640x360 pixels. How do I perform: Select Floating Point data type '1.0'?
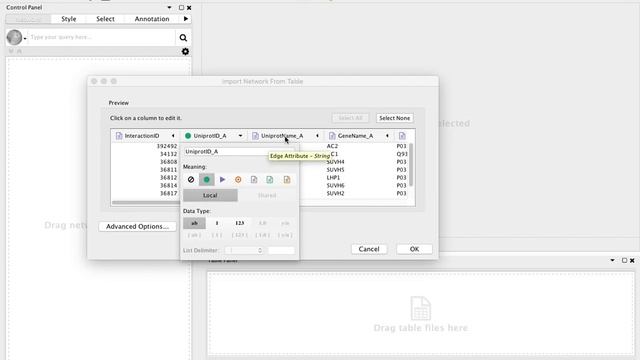(x=262, y=223)
